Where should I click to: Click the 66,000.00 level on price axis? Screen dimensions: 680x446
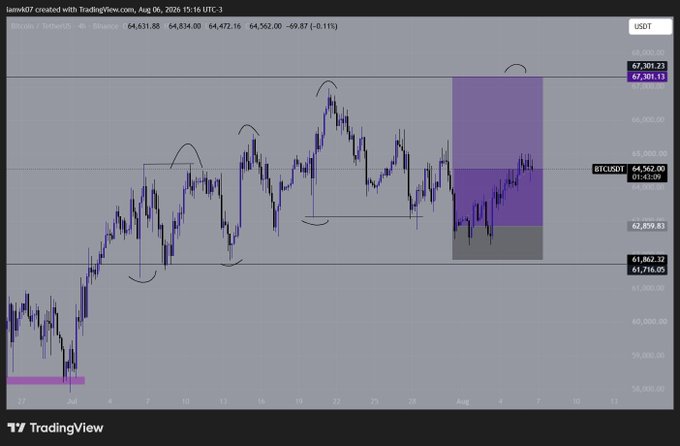coord(649,119)
